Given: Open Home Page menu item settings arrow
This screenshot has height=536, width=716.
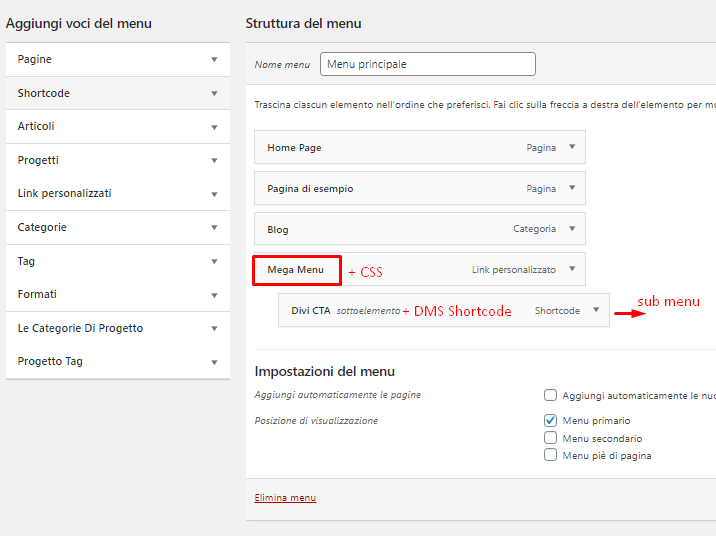Looking at the screenshot, I should click(572, 147).
